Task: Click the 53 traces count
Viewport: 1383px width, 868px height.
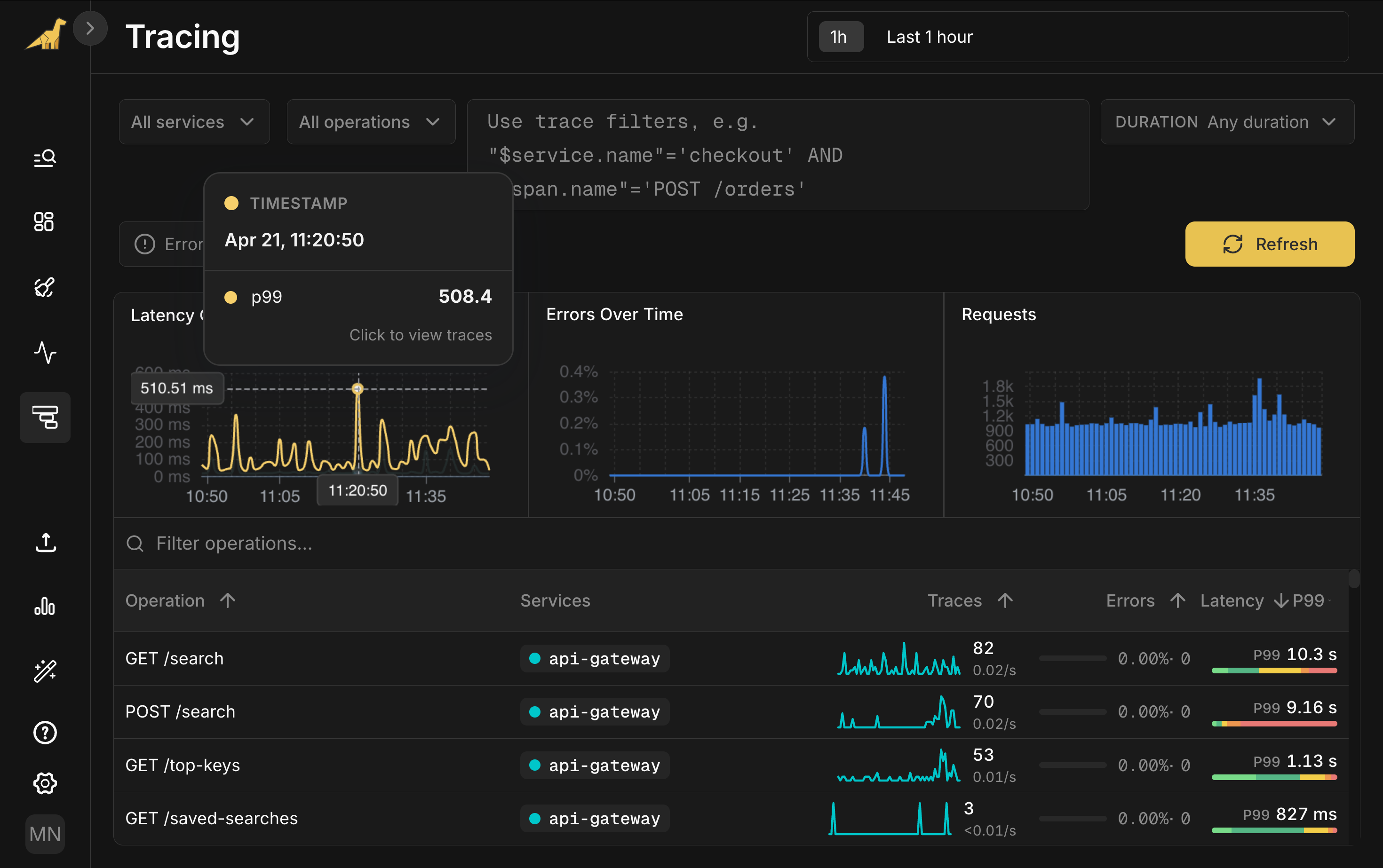Action: [x=983, y=755]
